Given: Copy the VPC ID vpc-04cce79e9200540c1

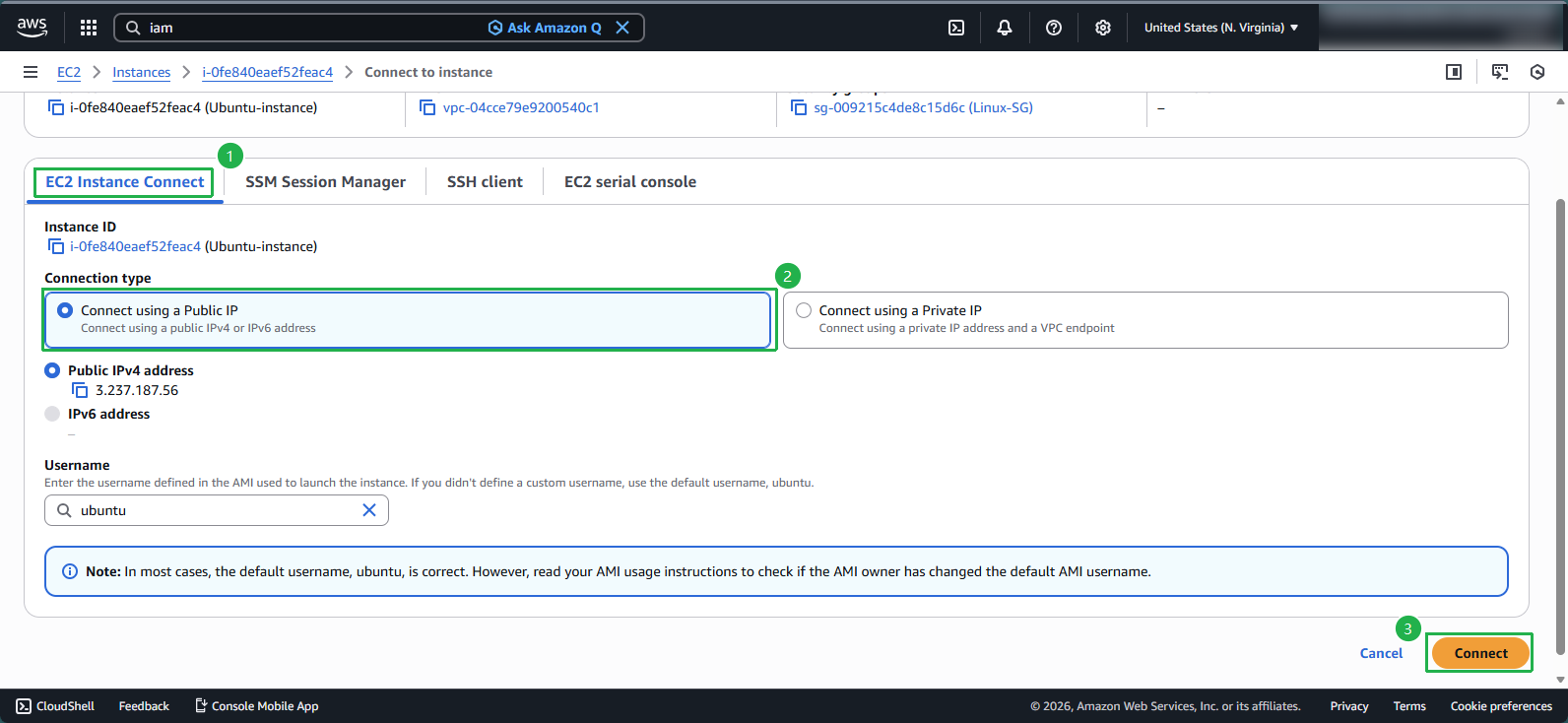Looking at the screenshot, I should click(x=427, y=107).
